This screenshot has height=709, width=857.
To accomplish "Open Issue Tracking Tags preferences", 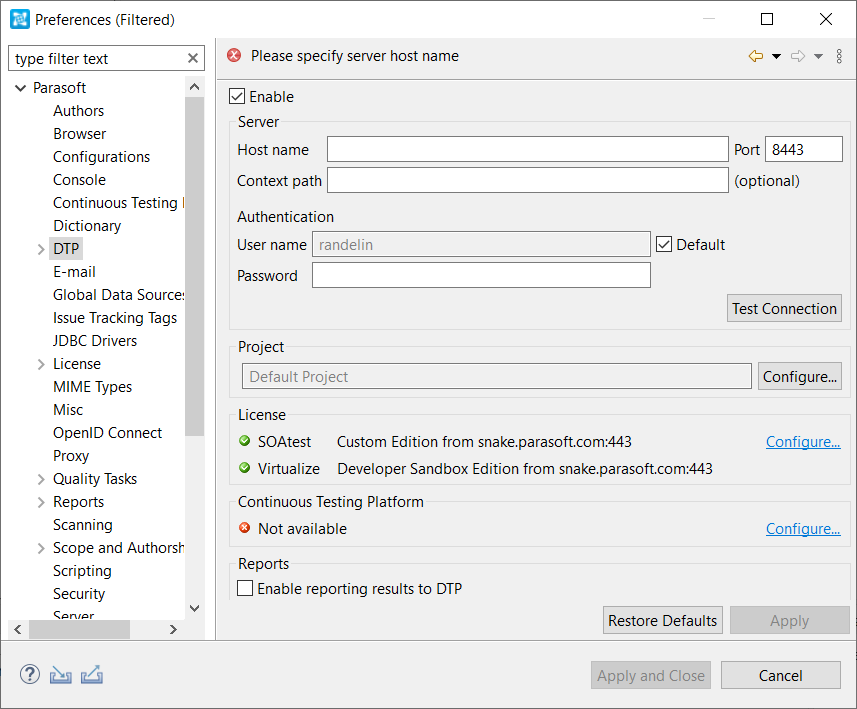I will tap(115, 318).
